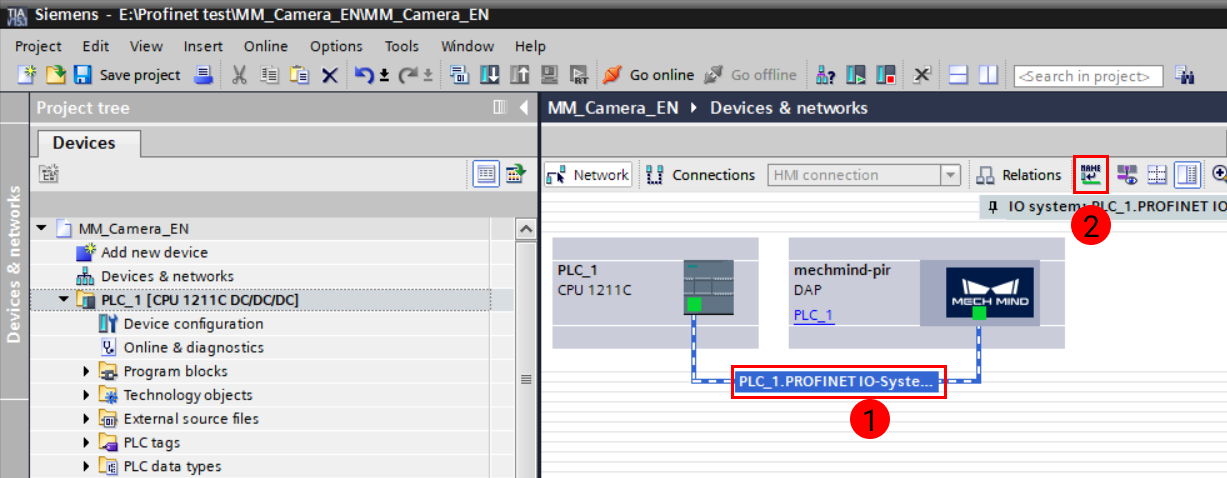Click the Redo arrow
The height and width of the screenshot is (478, 1227).
pyautogui.click(x=408, y=75)
